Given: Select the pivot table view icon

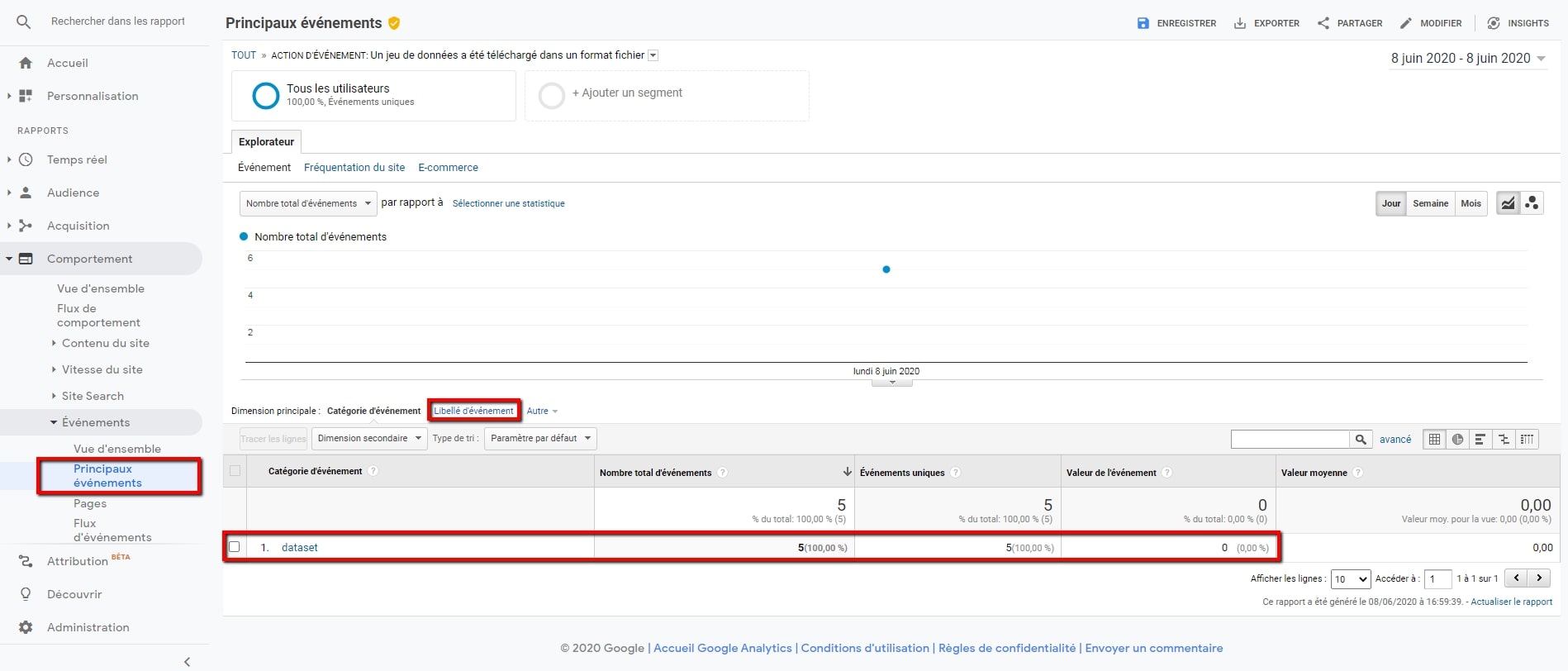Looking at the screenshot, I should [1527, 440].
